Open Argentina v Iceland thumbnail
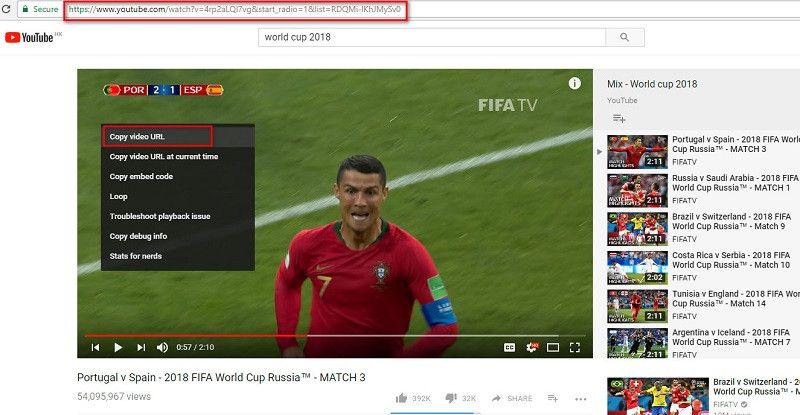Screen dimensions: 800x415 pyautogui.click(x=637, y=343)
